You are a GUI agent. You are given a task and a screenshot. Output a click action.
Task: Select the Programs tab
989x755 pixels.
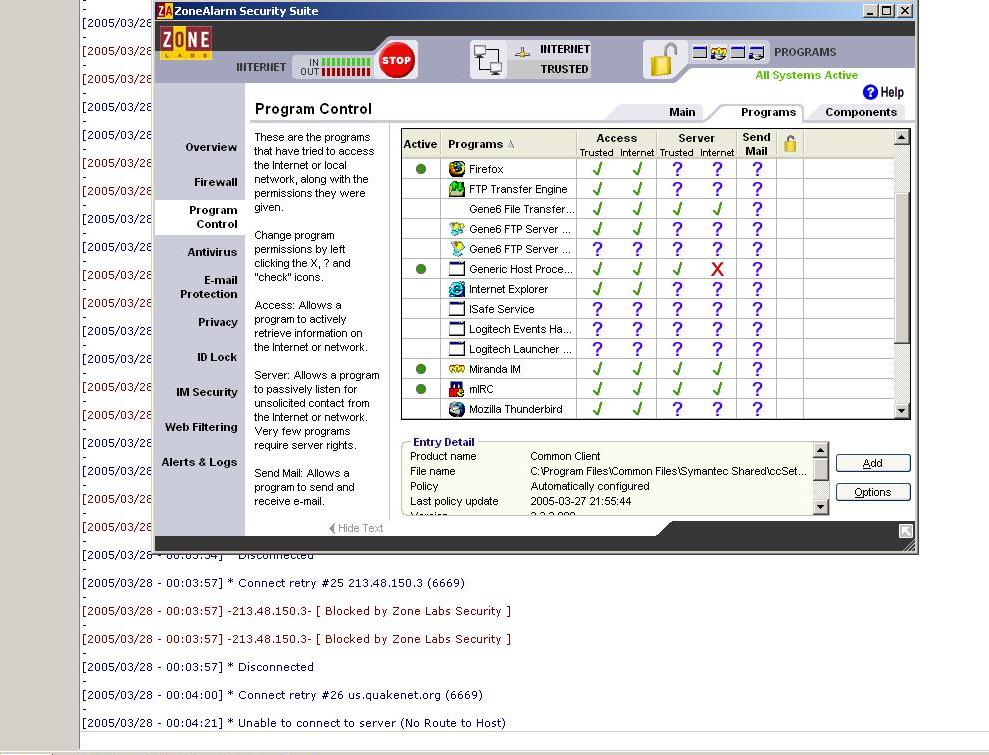[x=768, y=112]
